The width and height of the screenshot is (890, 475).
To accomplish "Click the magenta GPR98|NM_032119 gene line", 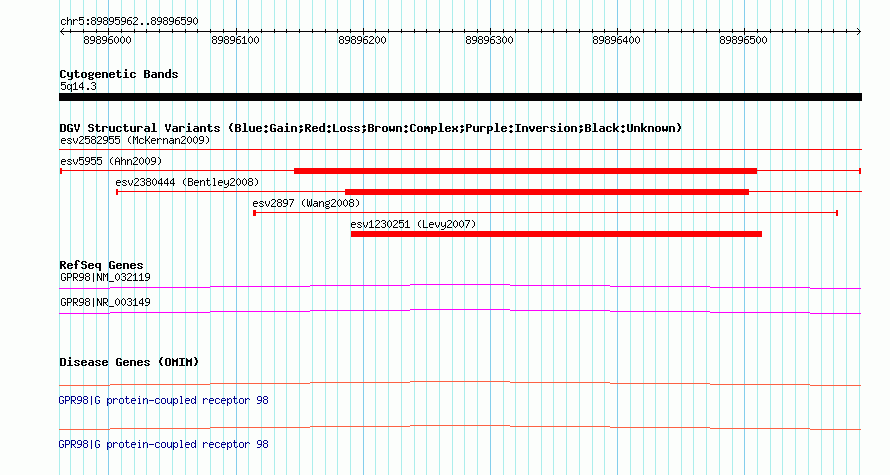I will click(x=460, y=287).
